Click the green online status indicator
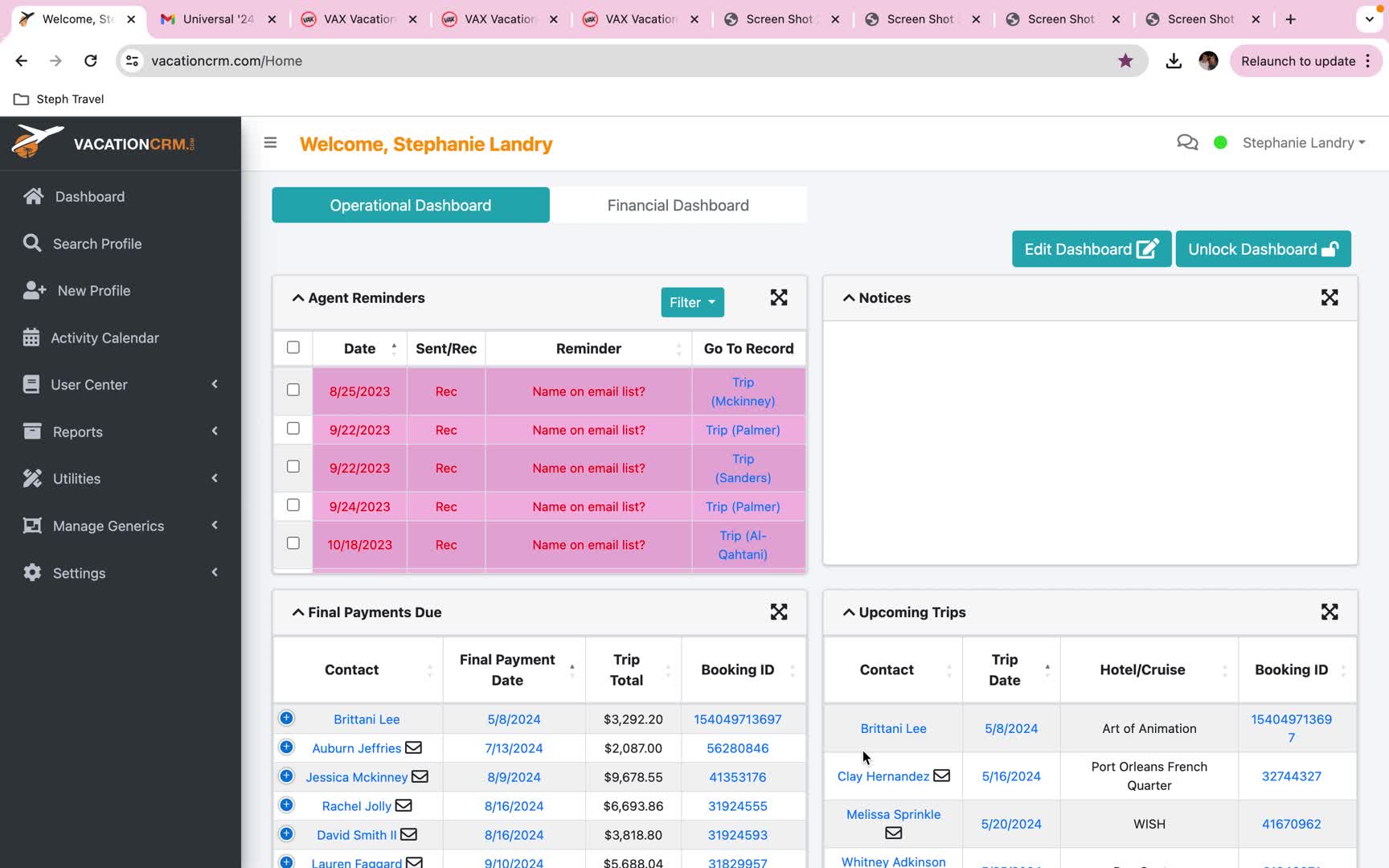This screenshot has height=868, width=1389. [1220, 142]
